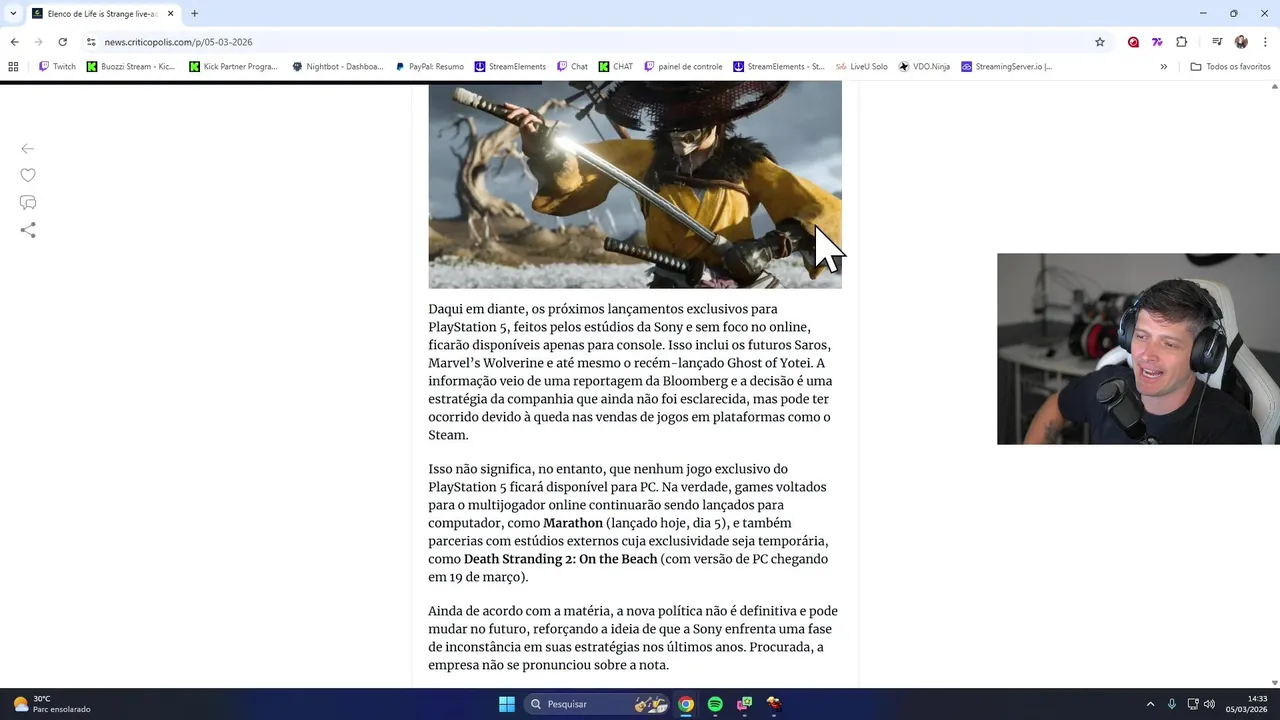Screen dimensions: 1280x720
Task: Open the volume tray icon
Action: pyautogui.click(x=1209, y=704)
